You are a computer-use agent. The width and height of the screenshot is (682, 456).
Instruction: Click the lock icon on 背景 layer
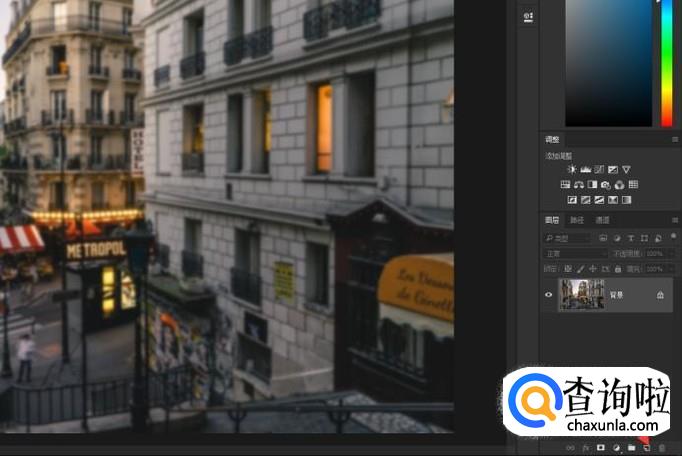(x=660, y=295)
